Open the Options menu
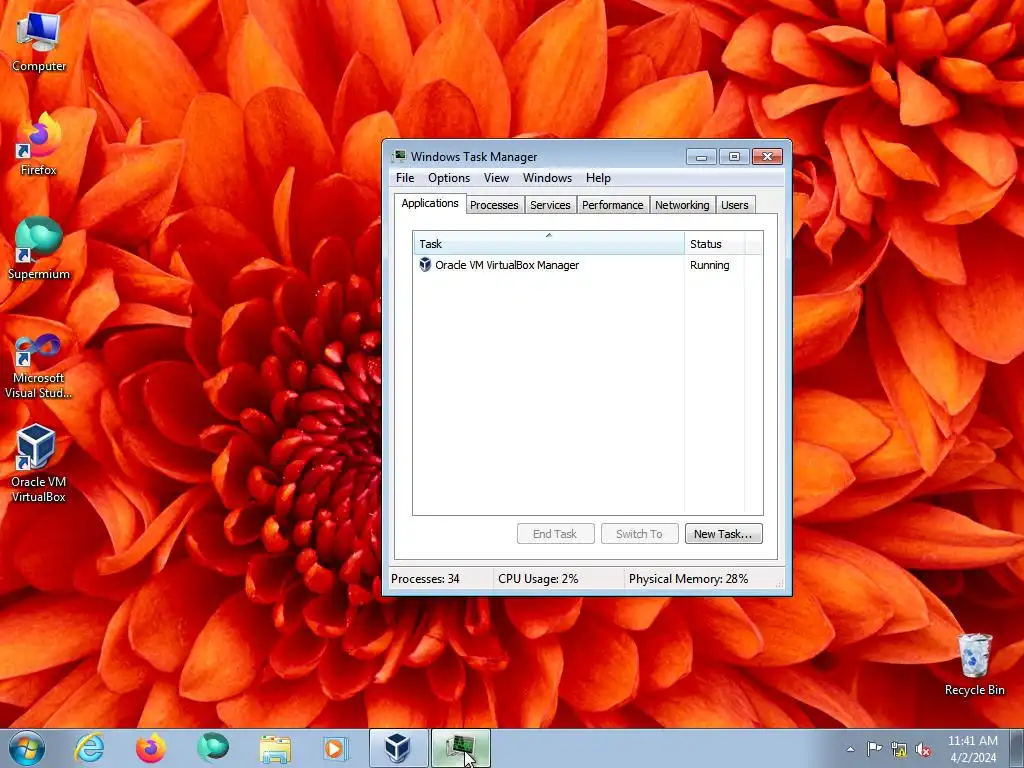 449,178
